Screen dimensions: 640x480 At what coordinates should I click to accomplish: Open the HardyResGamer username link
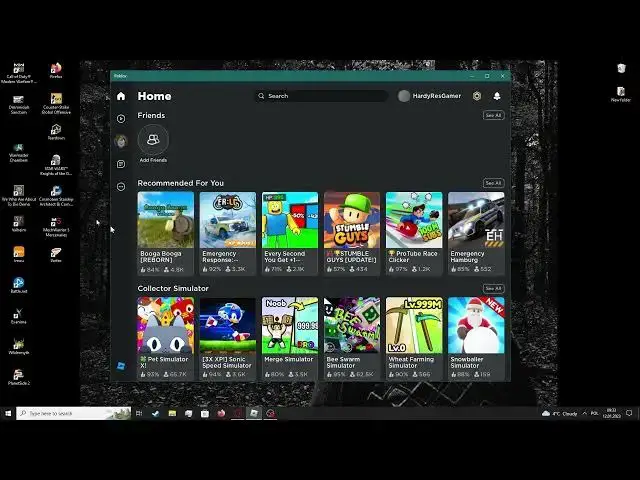click(x=436, y=96)
